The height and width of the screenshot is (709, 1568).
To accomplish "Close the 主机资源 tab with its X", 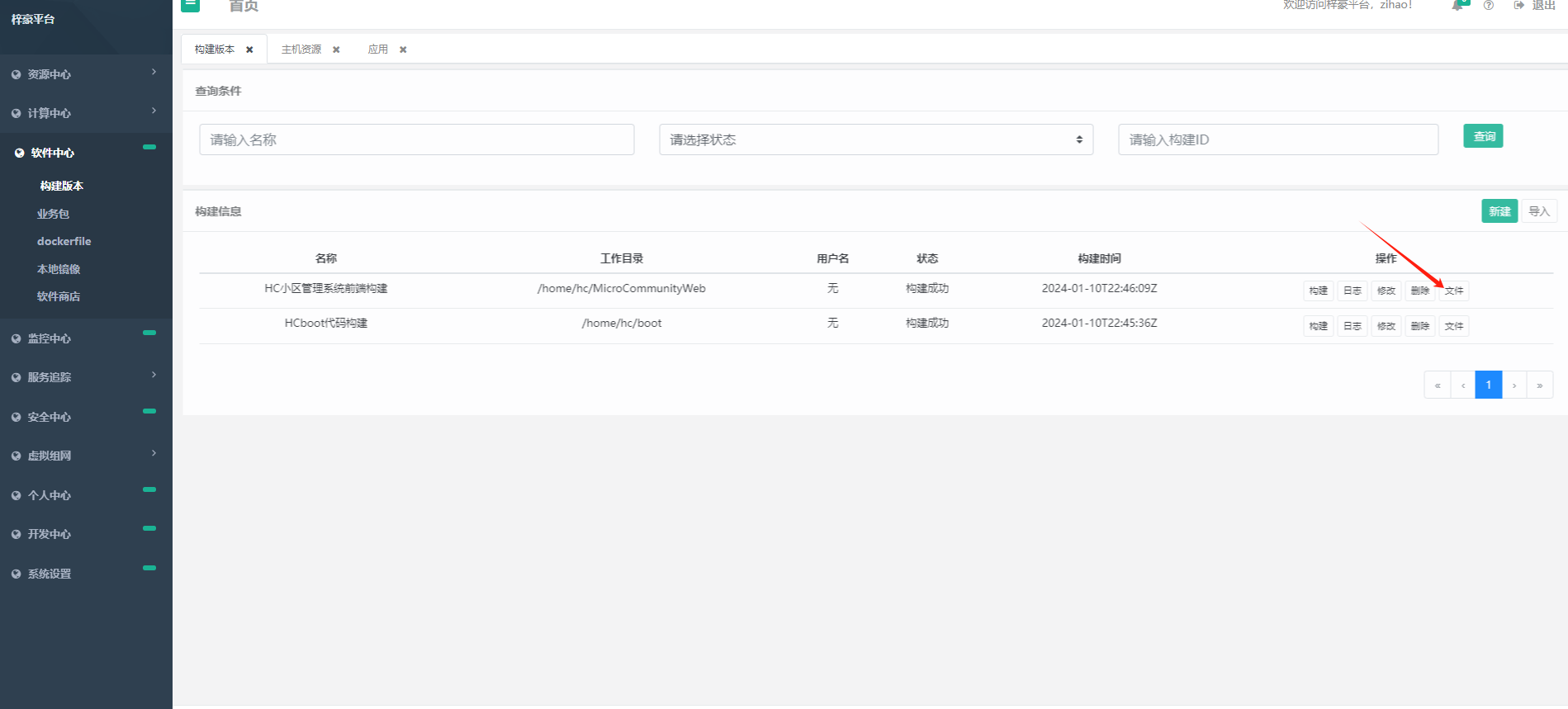I will pos(336,50).
